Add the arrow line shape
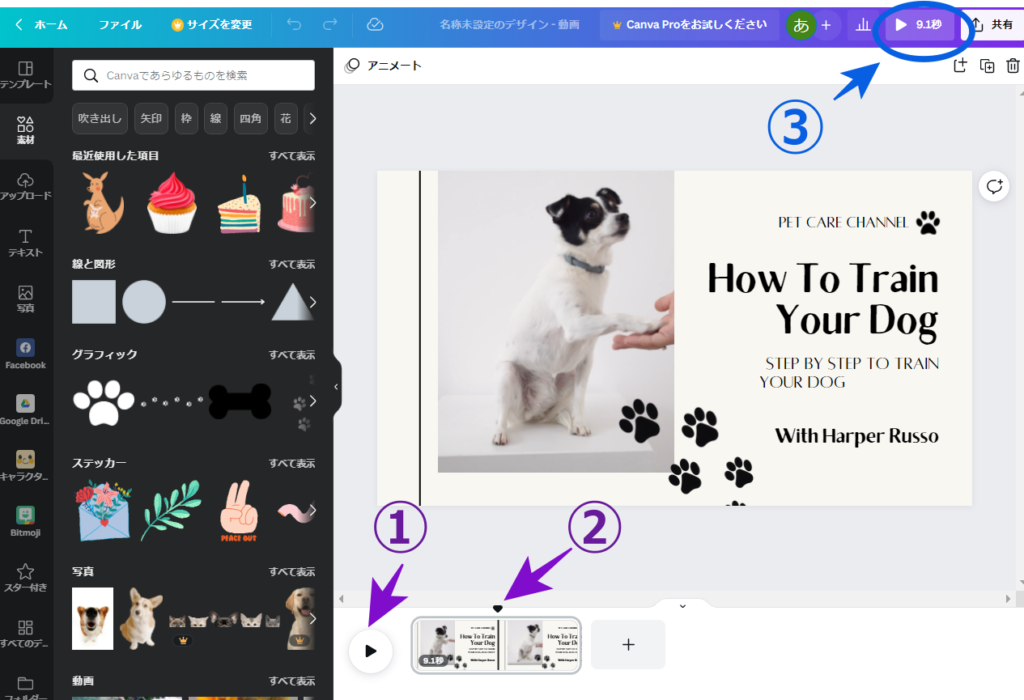Screen dimensions: 1024x700 tap(243, 302)
